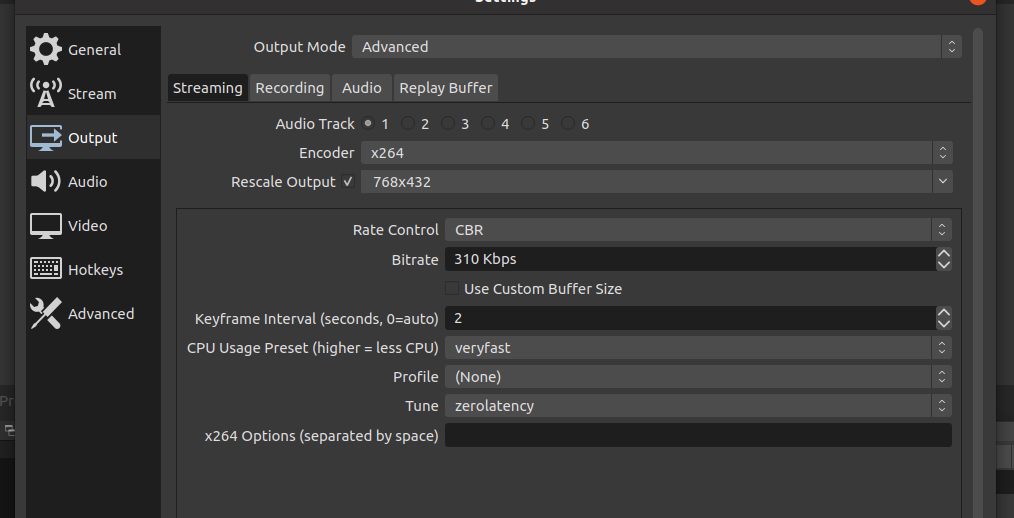Click the General label in sidebar

(x=94, y=50)
